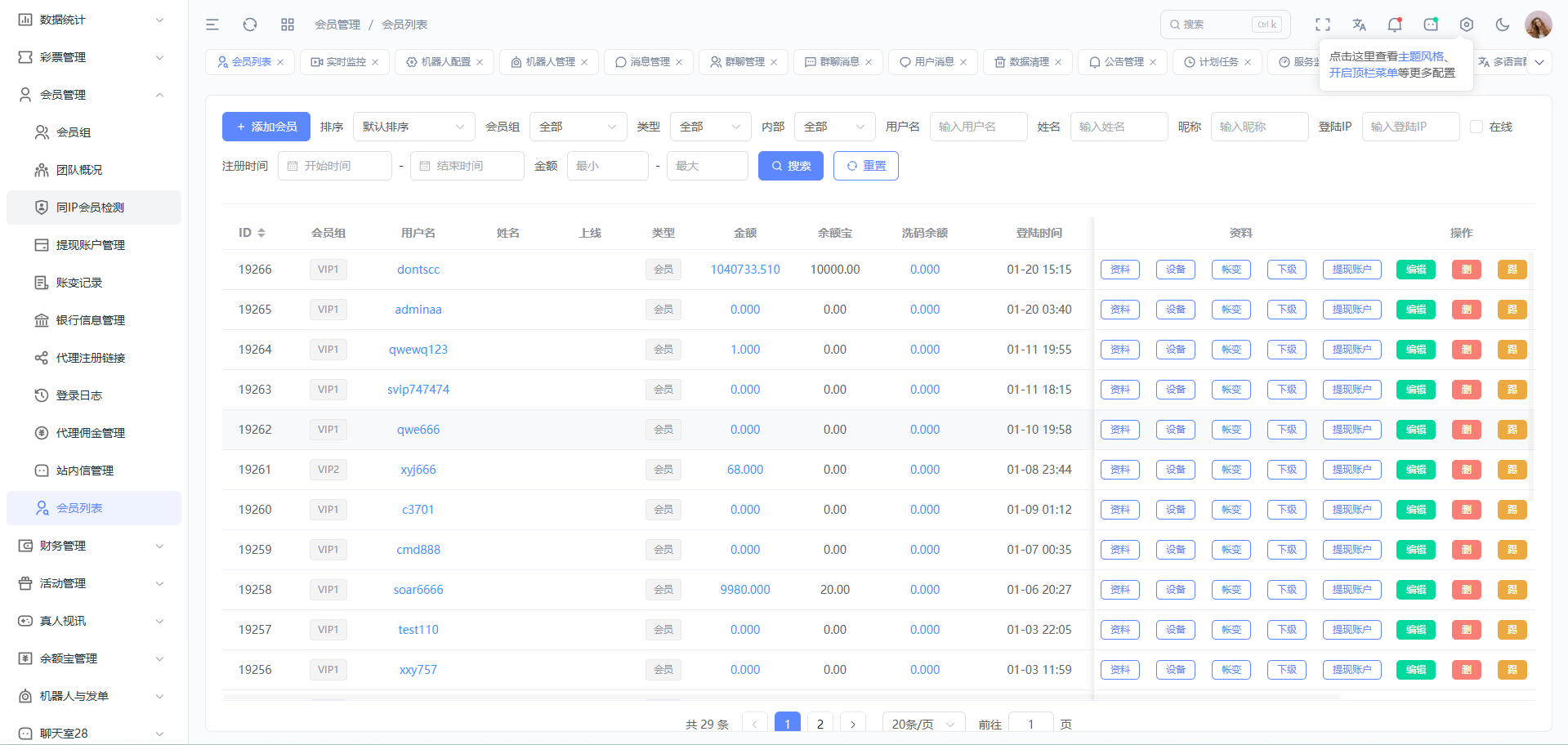The image size is (1568, 745).
Task: Open 银行信息管理 in the sidebar
Action: click(x=94, y=320)
